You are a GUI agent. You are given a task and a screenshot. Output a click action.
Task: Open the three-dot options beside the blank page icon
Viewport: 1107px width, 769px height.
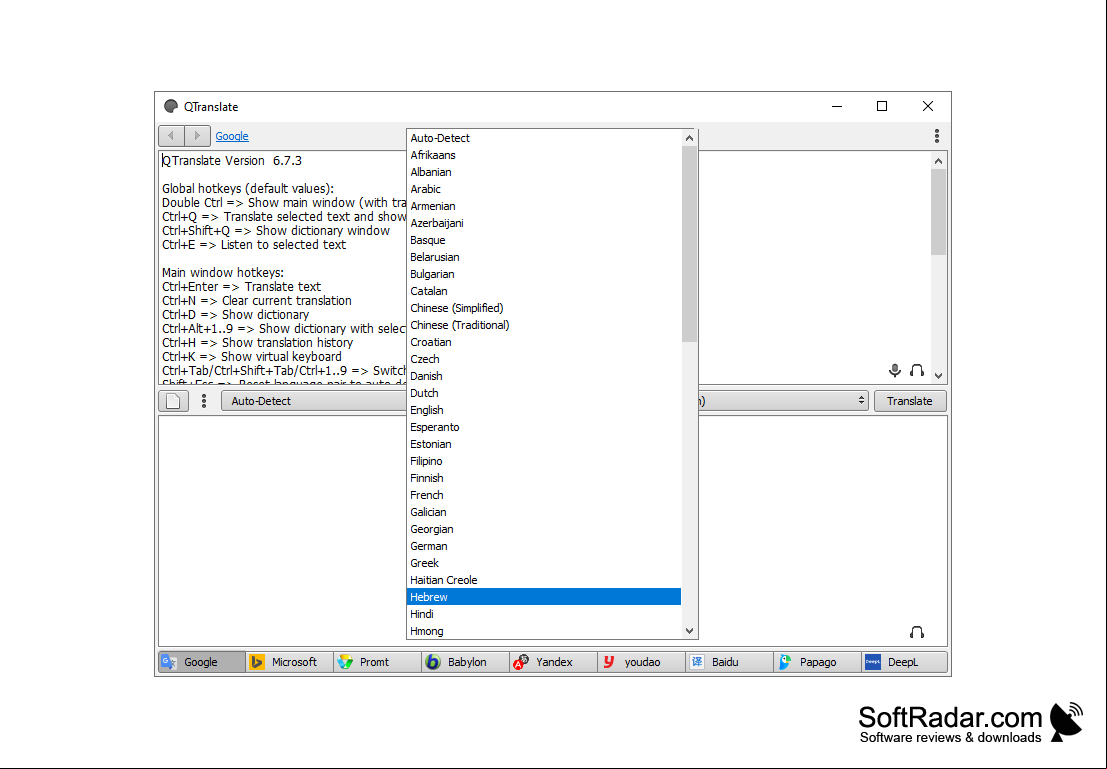(x=204, y=401)
